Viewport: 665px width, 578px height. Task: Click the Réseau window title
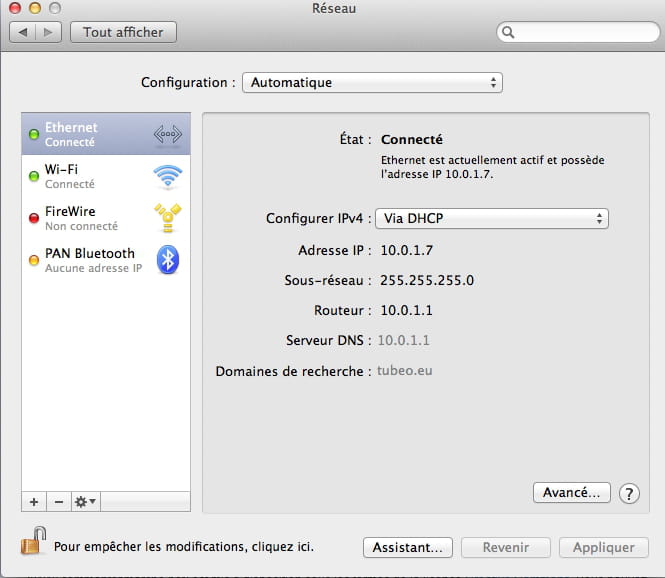pos(334,8)
